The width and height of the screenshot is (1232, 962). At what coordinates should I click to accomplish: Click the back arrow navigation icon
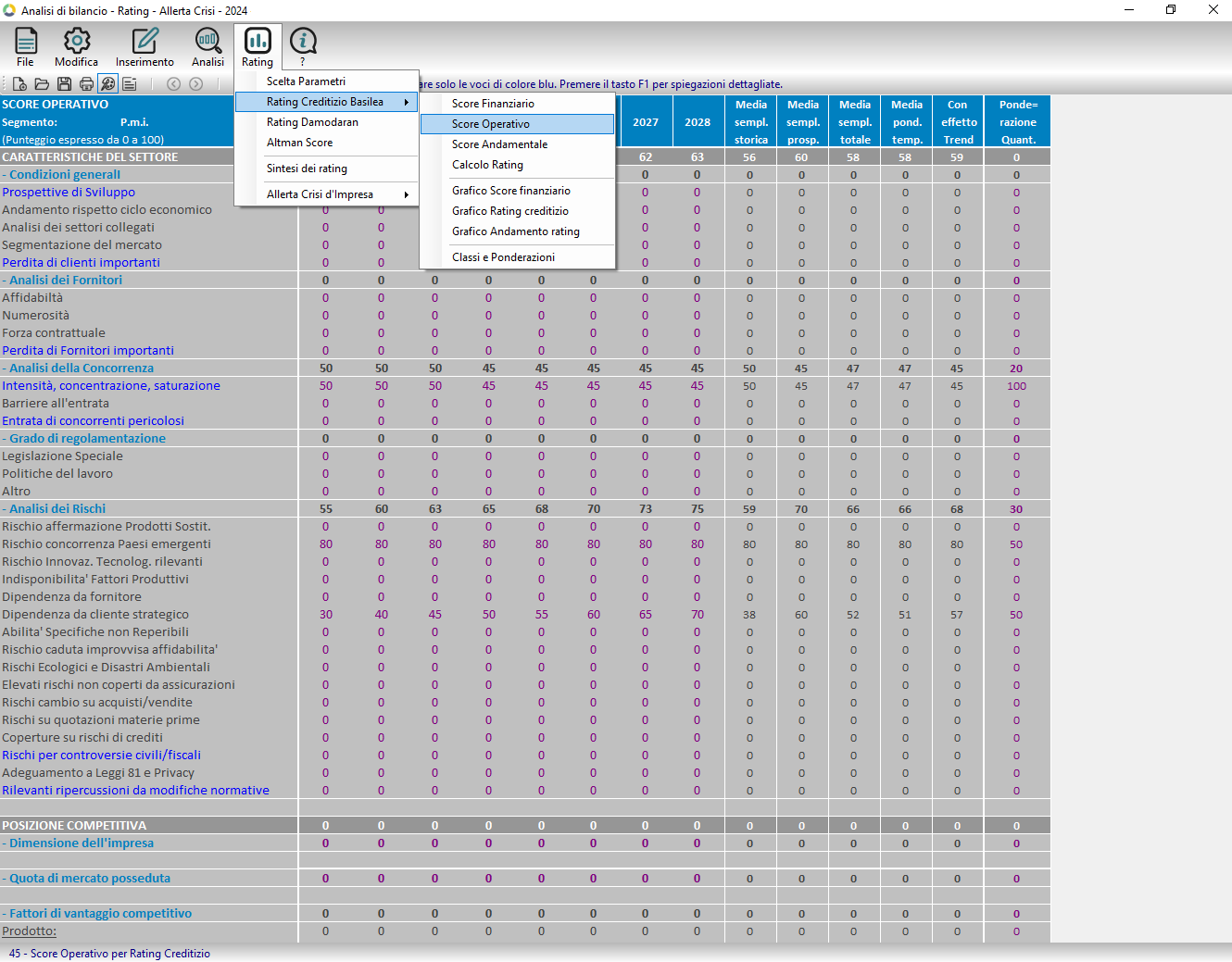point(173,84)
